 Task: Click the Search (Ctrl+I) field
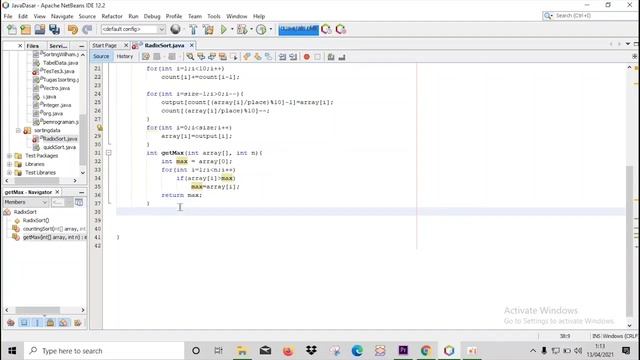pos(591,16)
